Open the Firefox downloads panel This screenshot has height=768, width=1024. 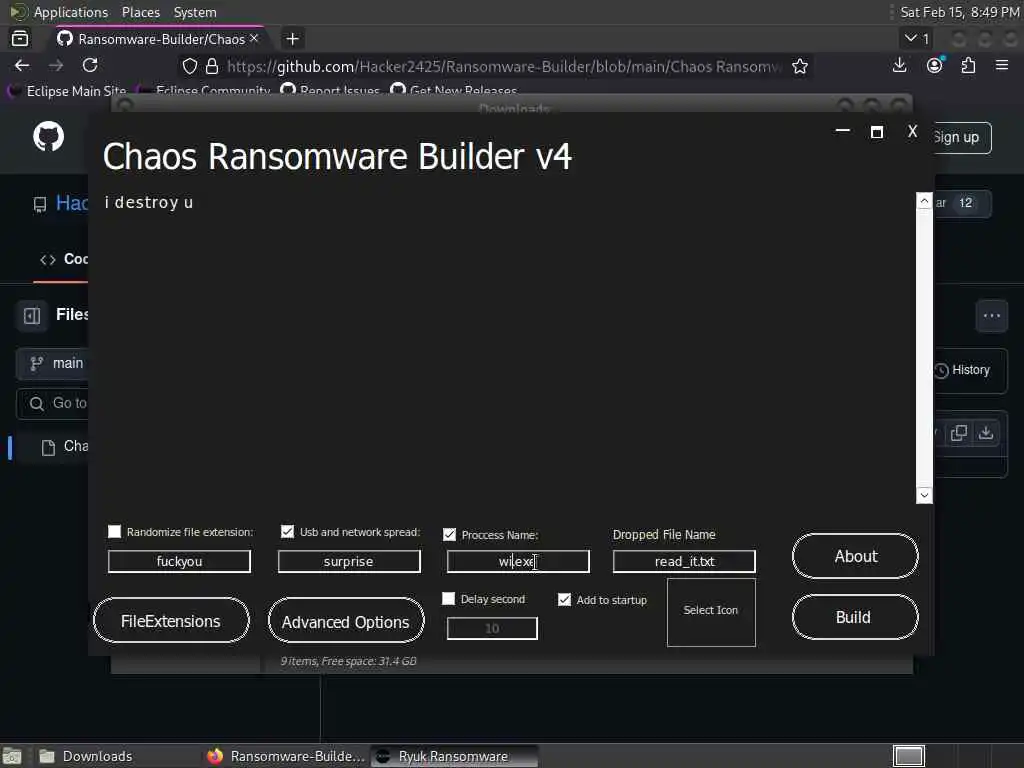tap(899, 65)
